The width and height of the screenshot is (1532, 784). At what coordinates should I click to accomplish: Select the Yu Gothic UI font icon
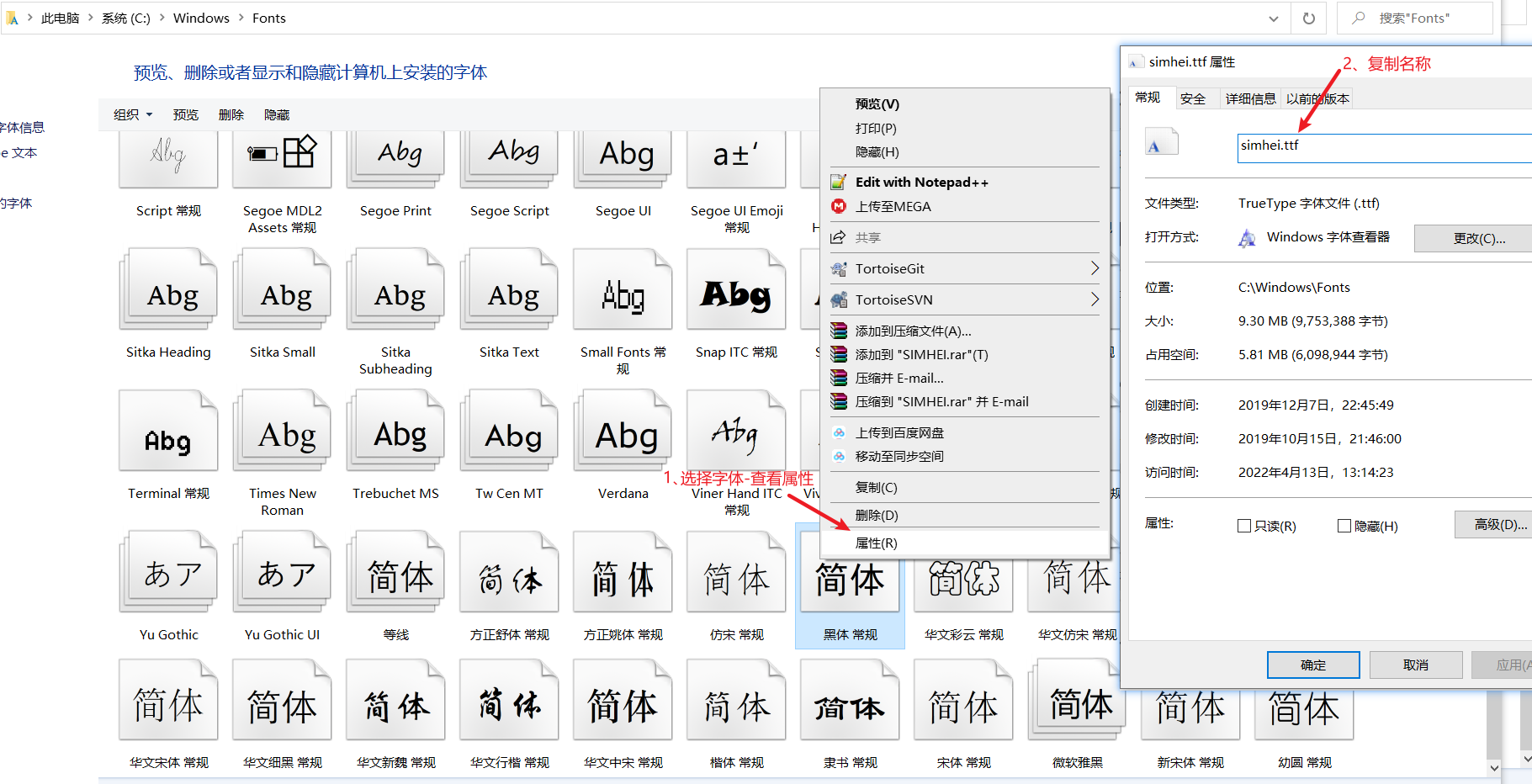282,571
